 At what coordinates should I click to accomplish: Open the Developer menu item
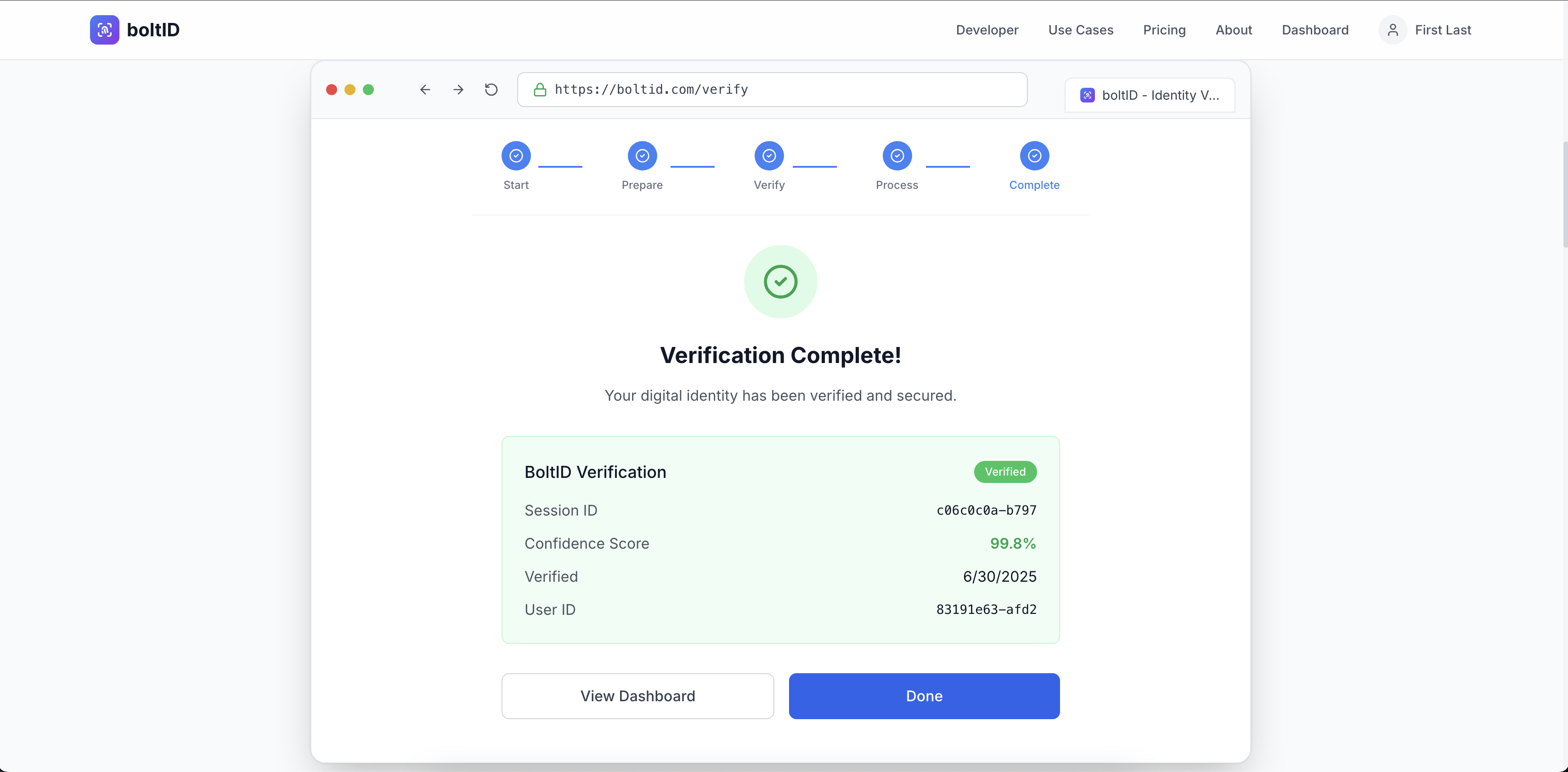click(x=987, y=30)
